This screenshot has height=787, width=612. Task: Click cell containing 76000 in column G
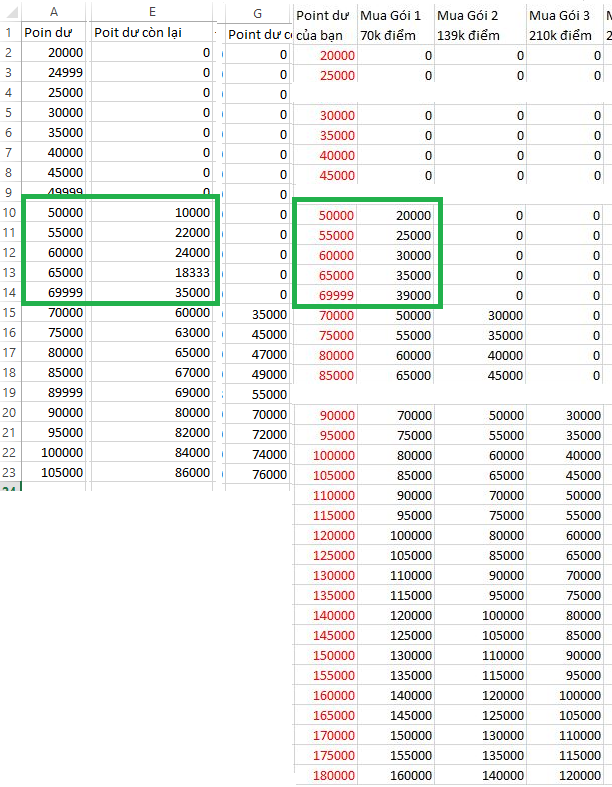click(258, 474)
